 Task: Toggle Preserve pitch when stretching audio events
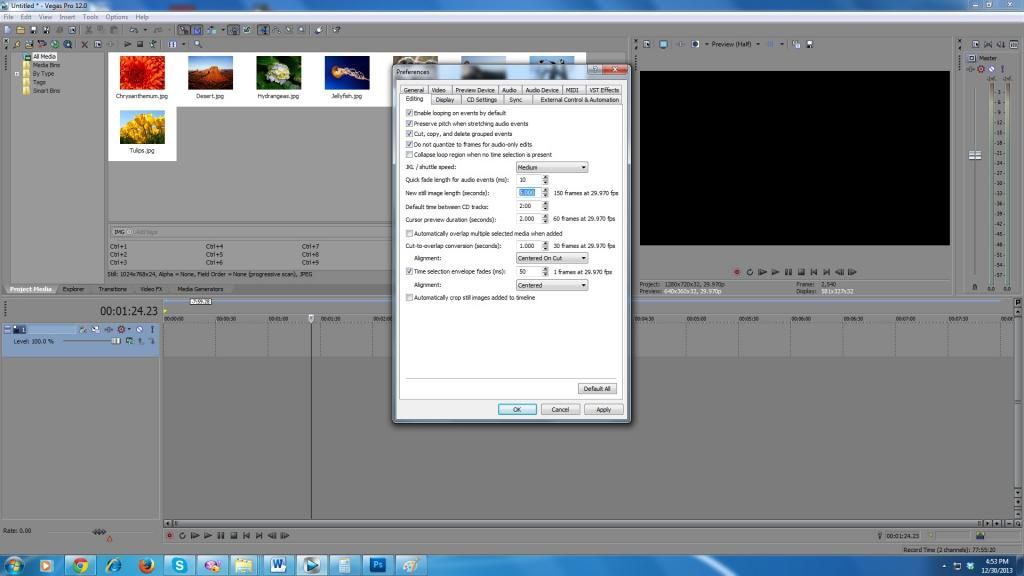(409, 123)
